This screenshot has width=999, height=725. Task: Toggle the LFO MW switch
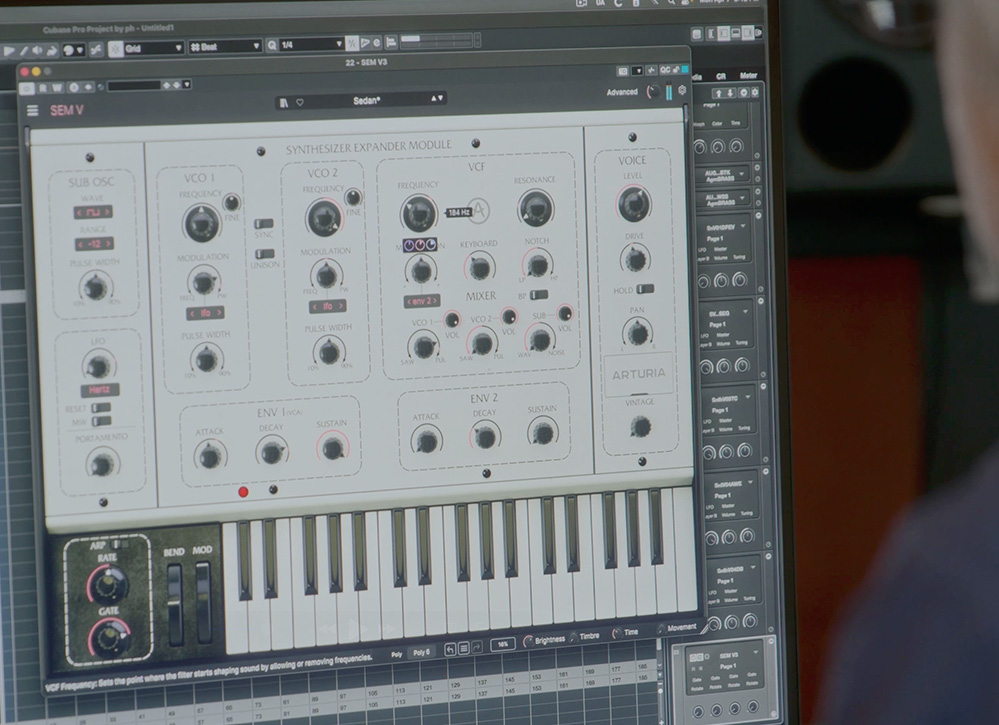pyautogui.click(x=101, y=421)
